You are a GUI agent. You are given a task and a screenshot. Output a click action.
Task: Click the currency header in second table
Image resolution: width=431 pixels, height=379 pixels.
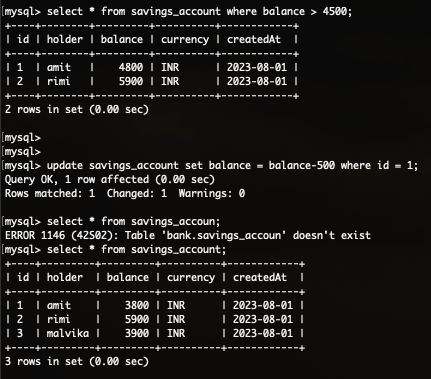pos(191,278)
